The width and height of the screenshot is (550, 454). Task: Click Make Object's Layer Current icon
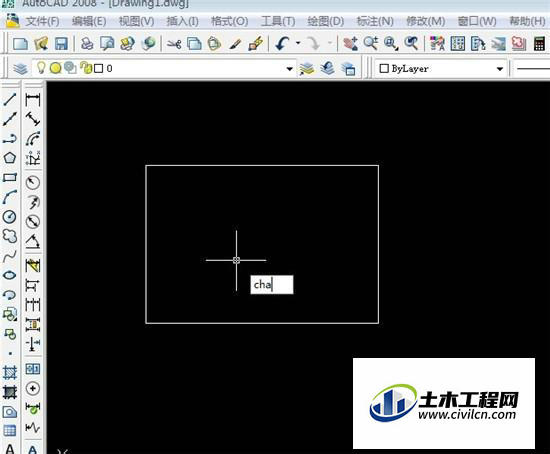(307, 69)
